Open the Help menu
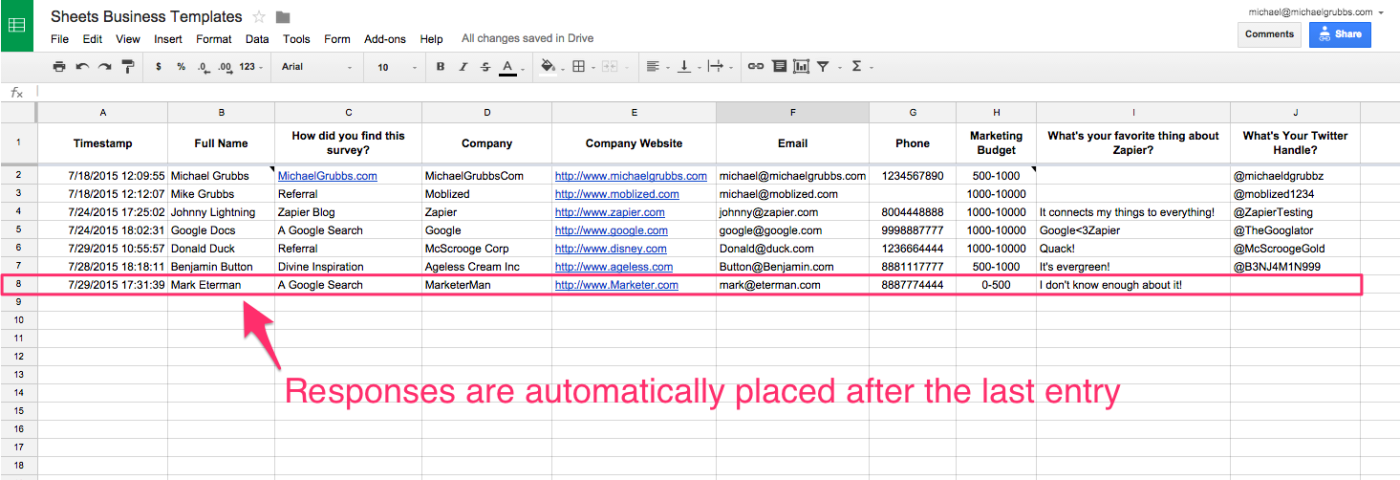 [431, 39]
